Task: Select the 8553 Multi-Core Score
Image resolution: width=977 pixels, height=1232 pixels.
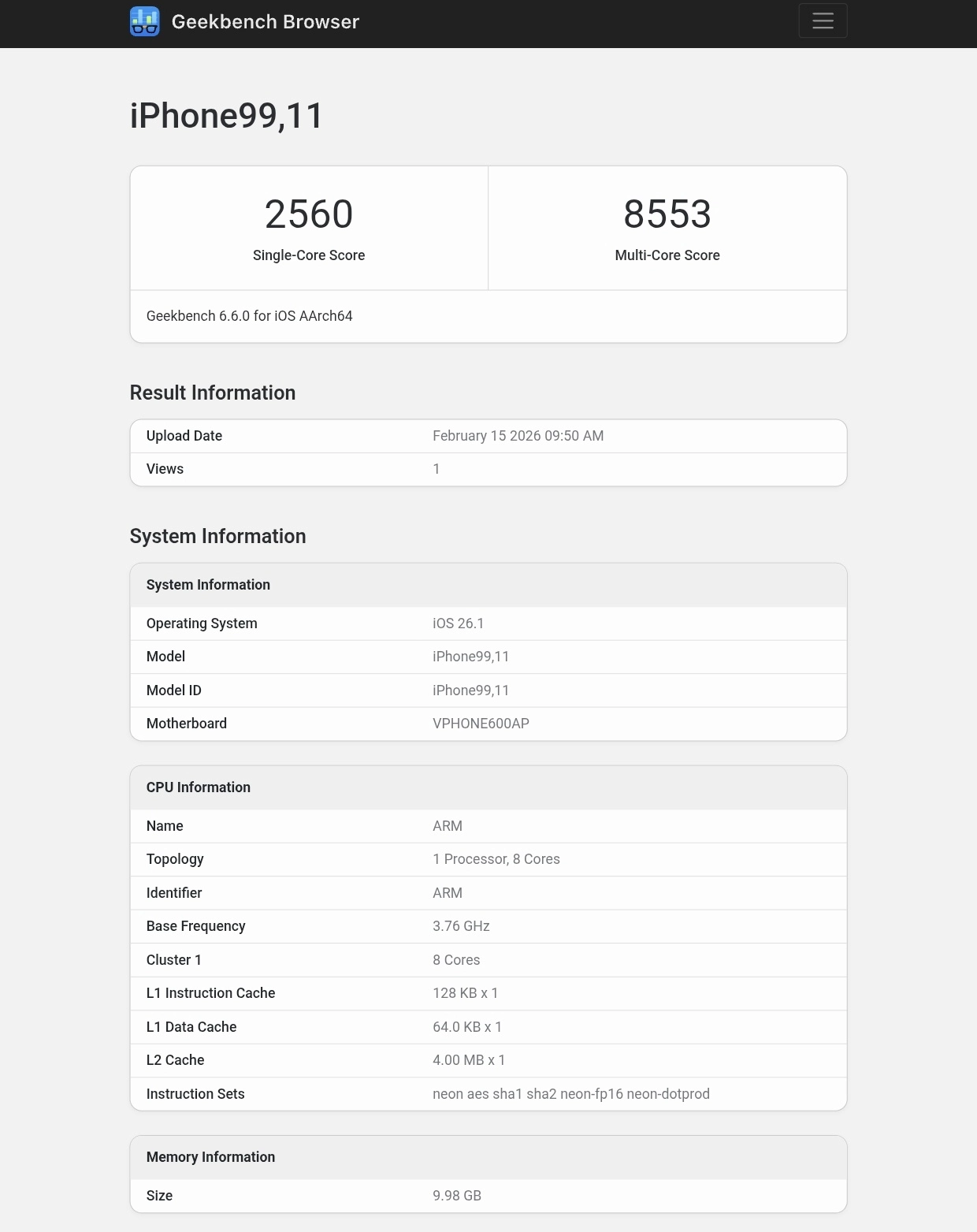Action: coord(667,214)
